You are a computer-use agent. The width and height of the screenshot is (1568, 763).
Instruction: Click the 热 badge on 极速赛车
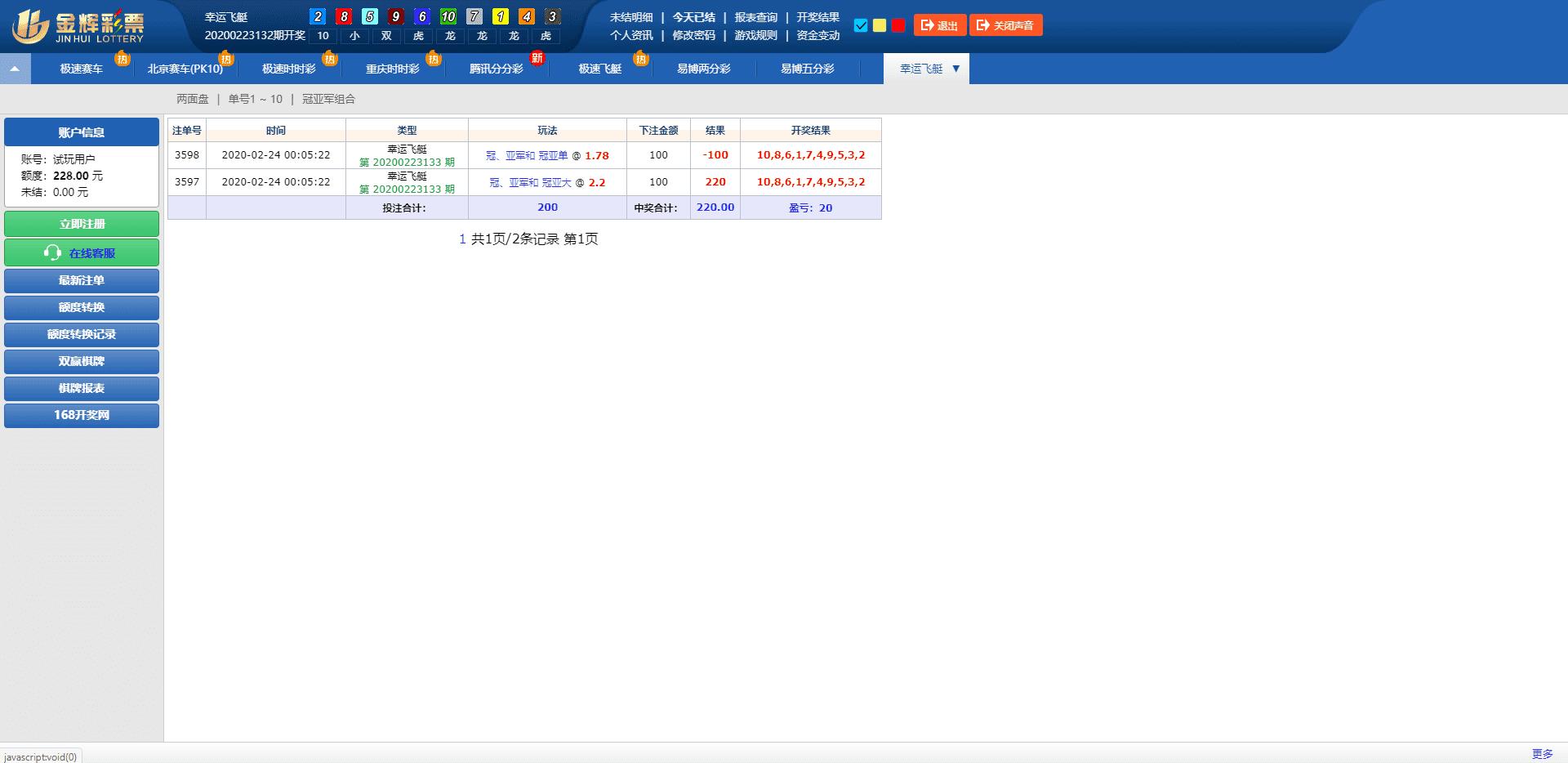[x=122, y=59]
